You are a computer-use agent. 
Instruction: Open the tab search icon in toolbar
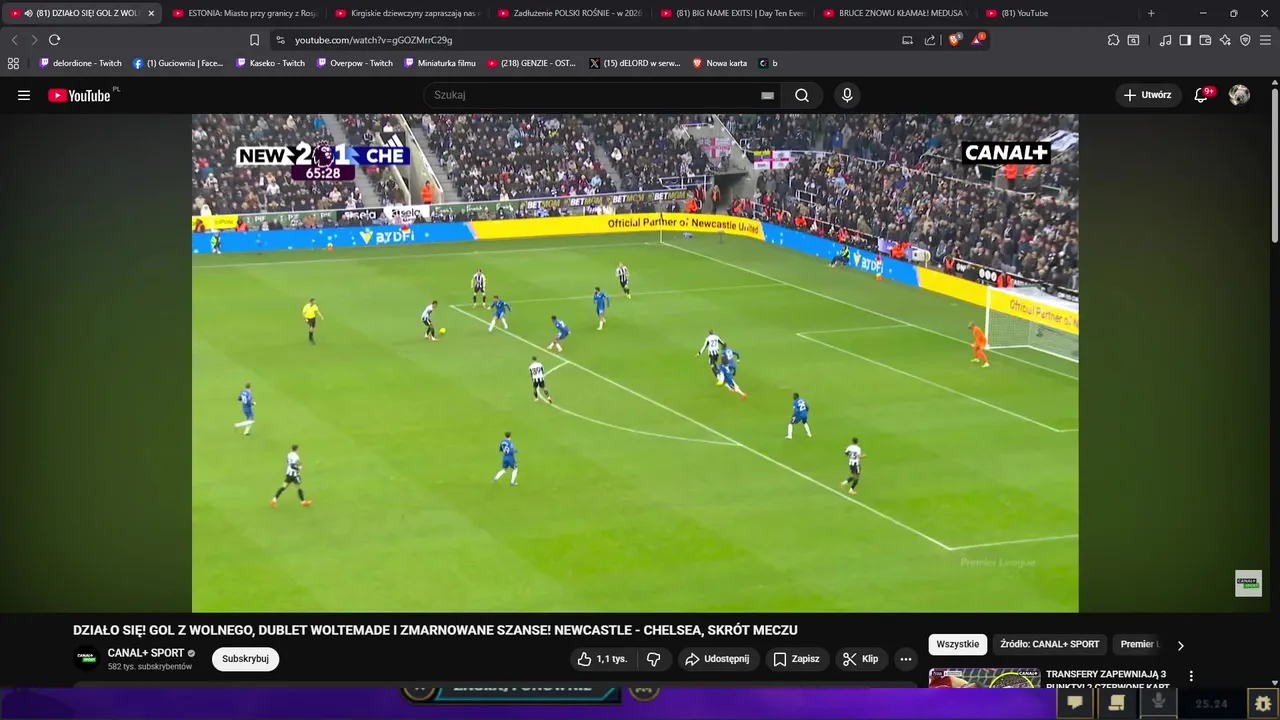coord(1133,40)
